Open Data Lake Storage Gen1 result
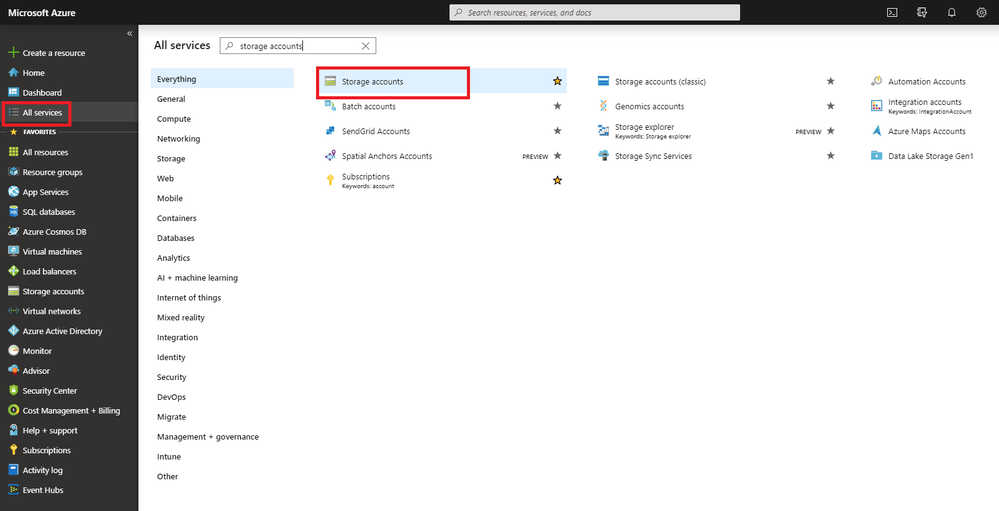This screenshot has width=999, height=511. [x=931, y=155]
